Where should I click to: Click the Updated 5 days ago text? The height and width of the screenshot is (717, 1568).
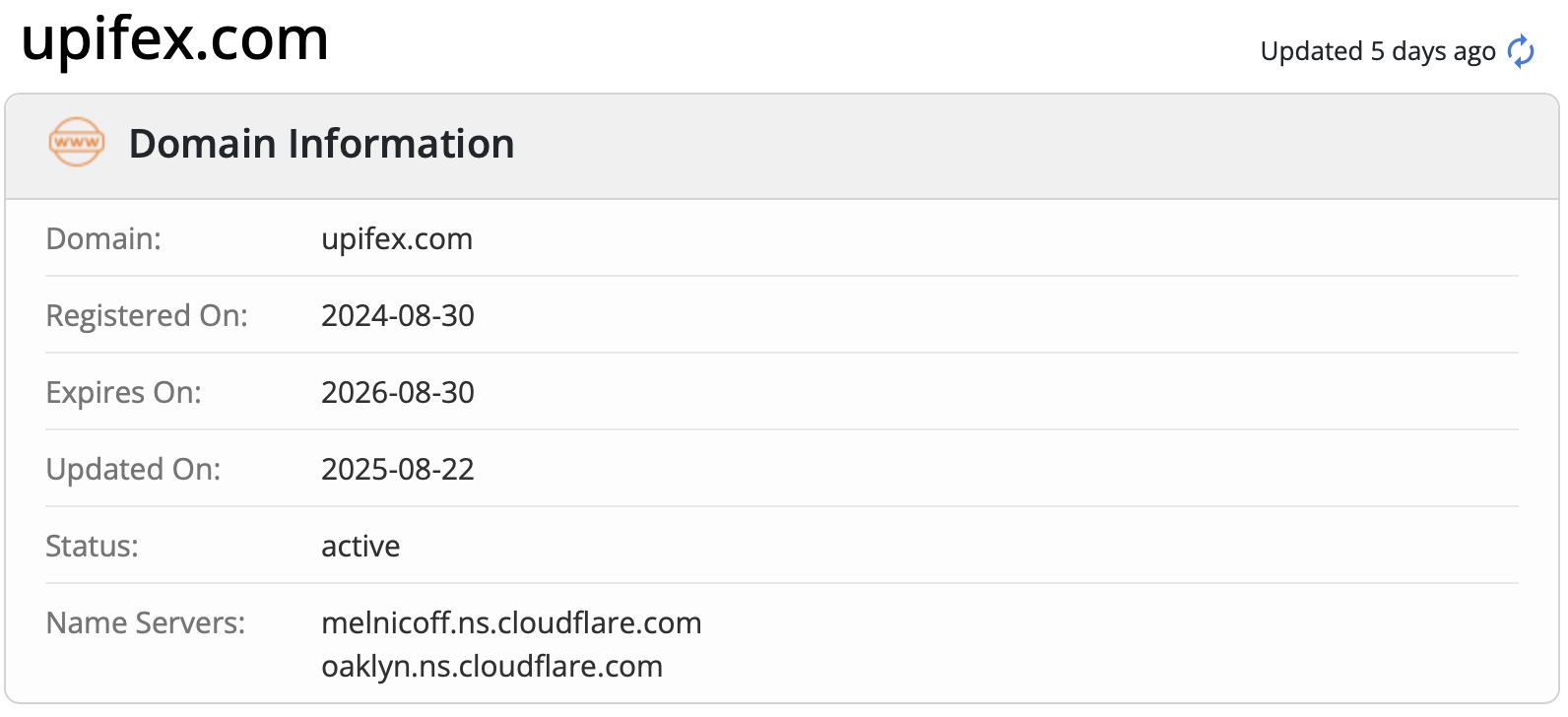coord(1378,51)
